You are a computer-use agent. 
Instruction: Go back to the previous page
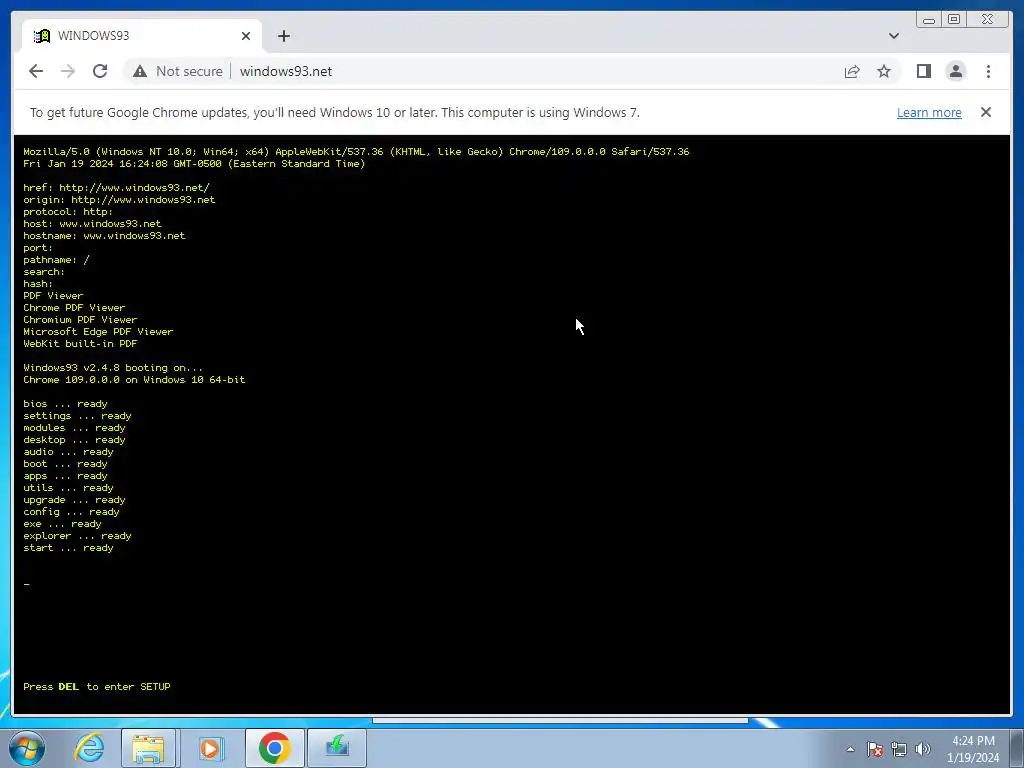[36, 71]
